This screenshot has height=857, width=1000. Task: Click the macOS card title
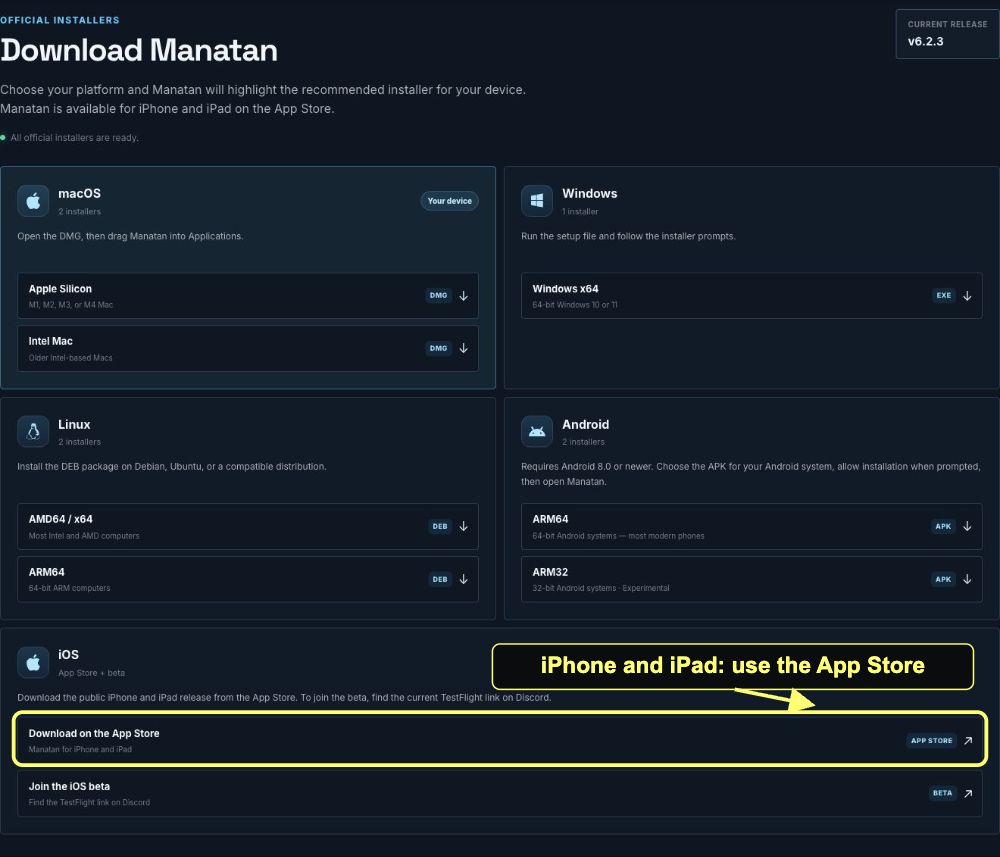[x=79, y=193]
